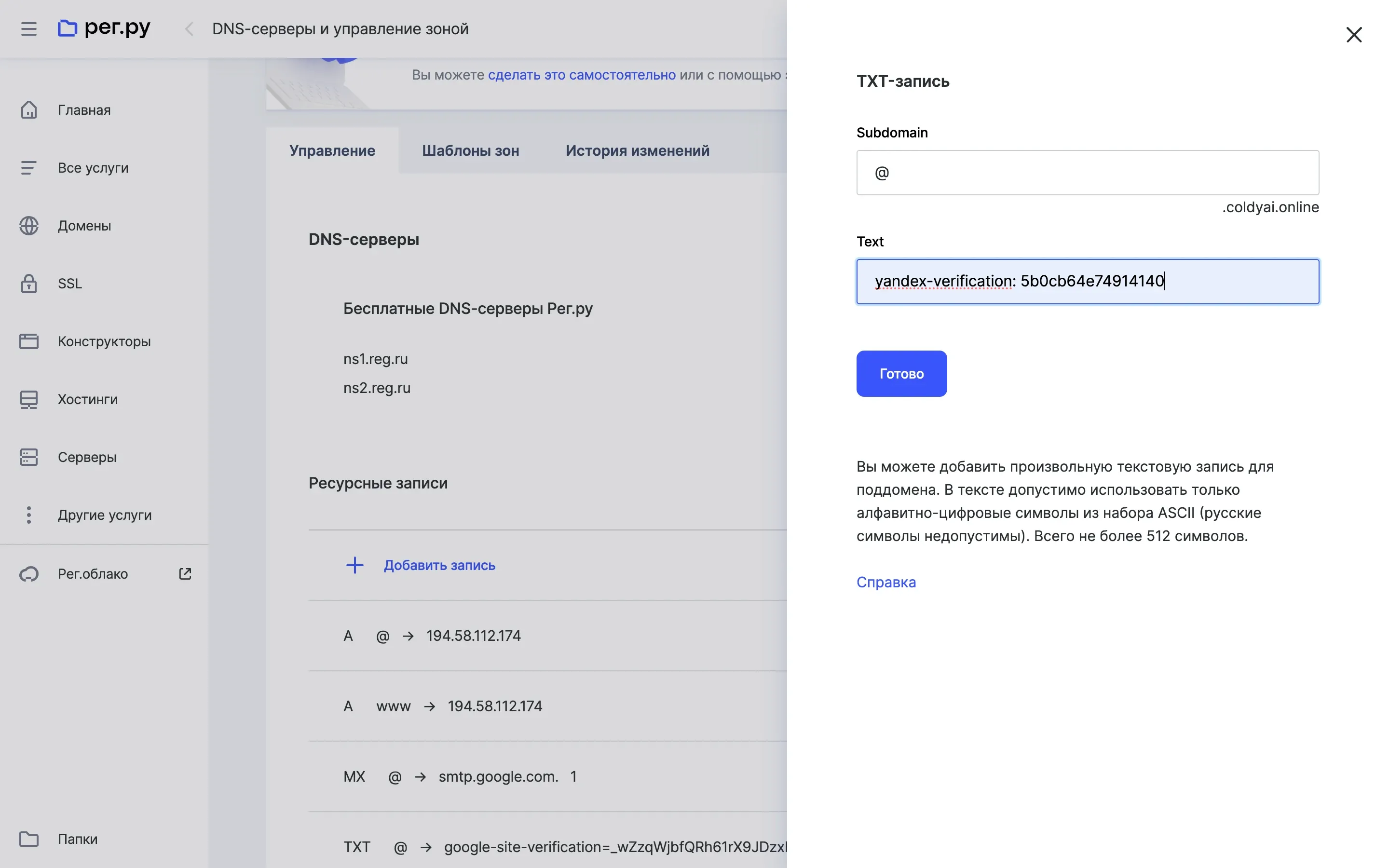
Task: Open Домены in the sidebar
Action: pos(84,226)
